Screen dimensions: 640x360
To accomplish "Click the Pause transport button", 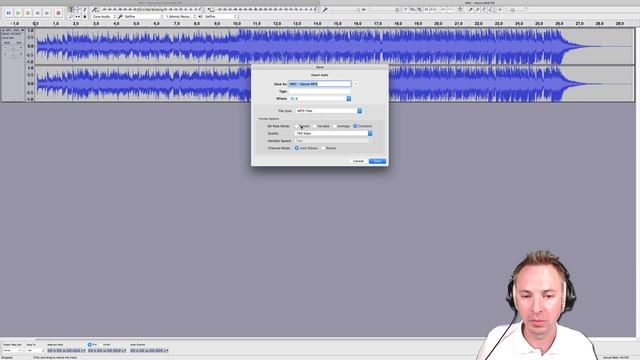I will point(8,13).
